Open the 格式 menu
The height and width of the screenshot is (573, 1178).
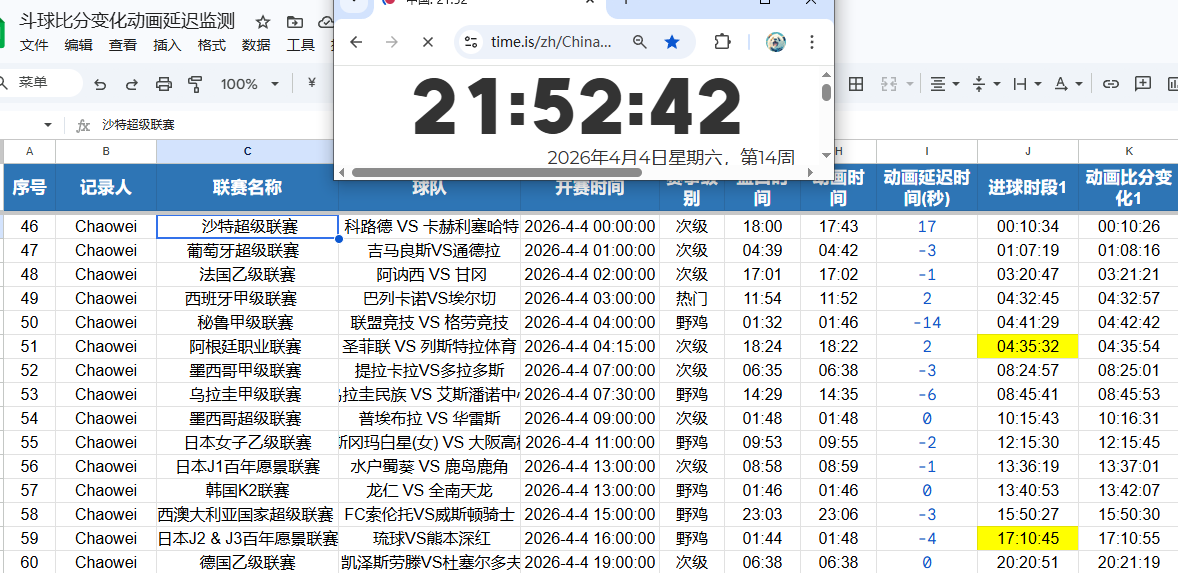pyautogui.click(x=211, y=45)
